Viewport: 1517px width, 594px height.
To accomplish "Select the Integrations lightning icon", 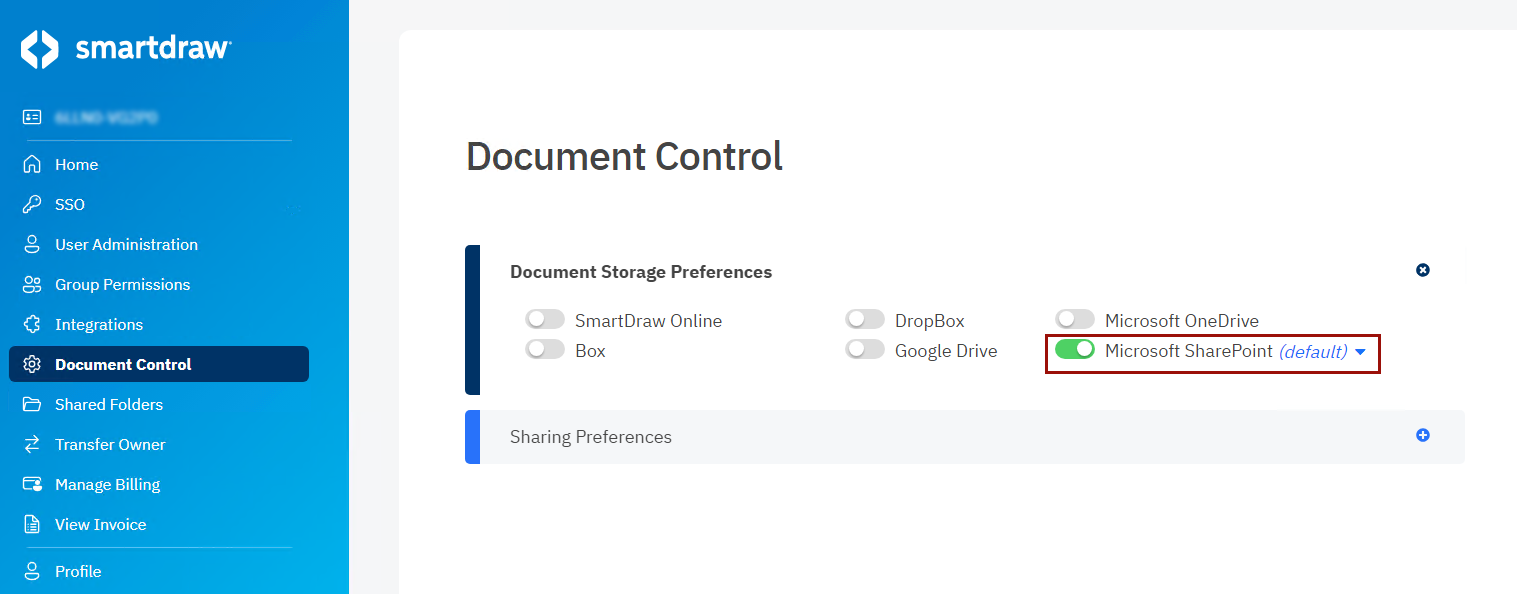I will pos(30,324).
